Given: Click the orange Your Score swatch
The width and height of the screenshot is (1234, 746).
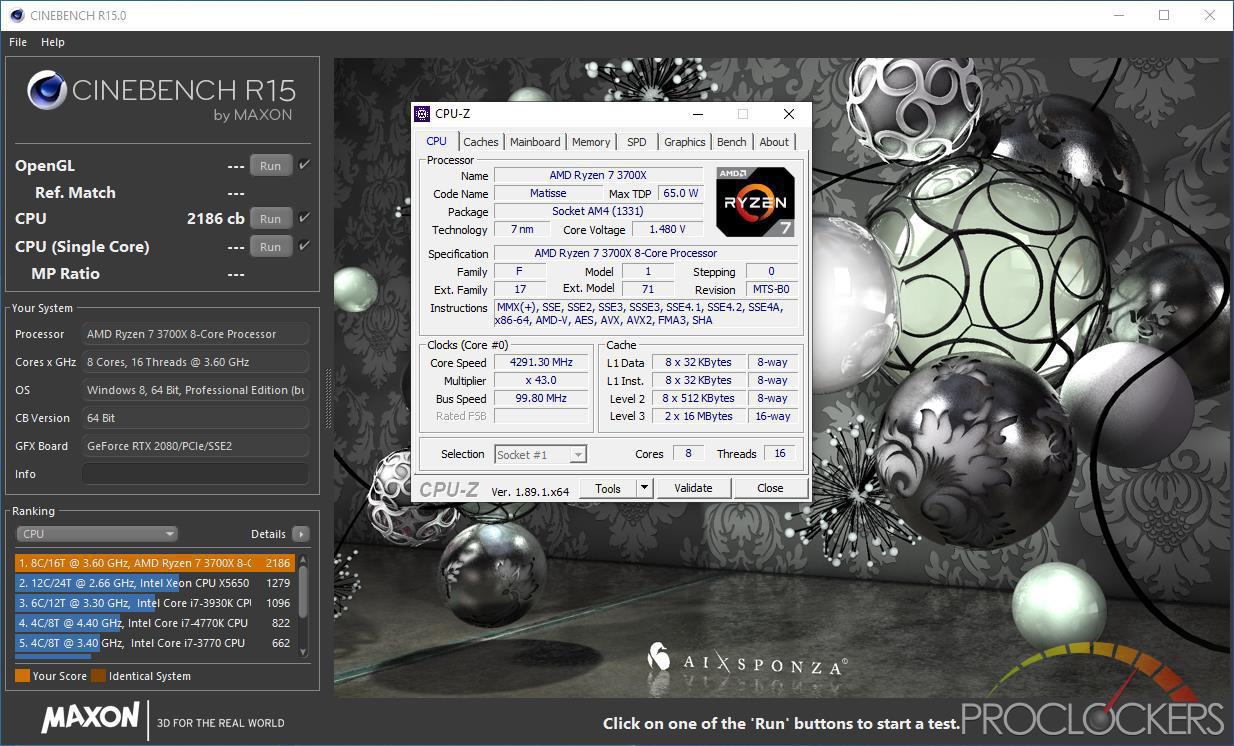Looking at the screenshot, I should 22,676.
